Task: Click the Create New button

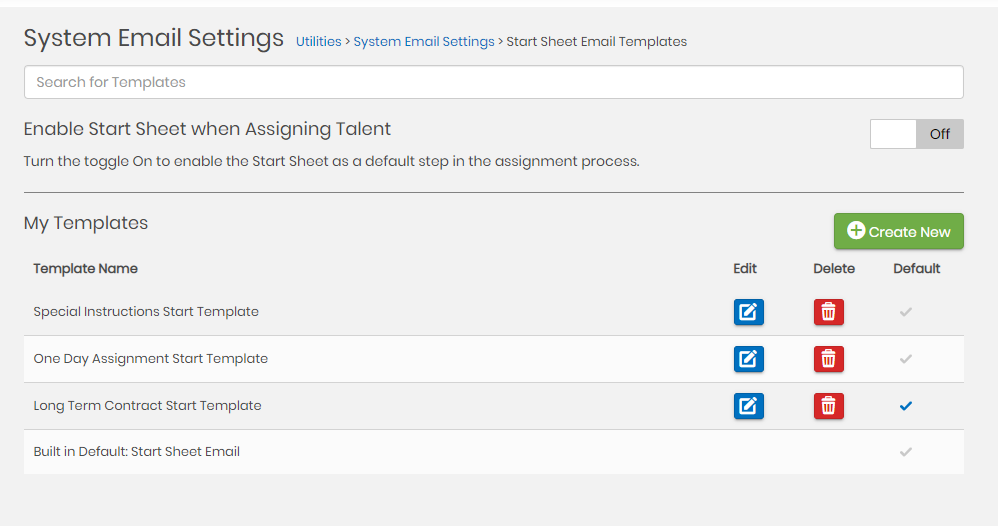Action: click(x=898, y=232)
